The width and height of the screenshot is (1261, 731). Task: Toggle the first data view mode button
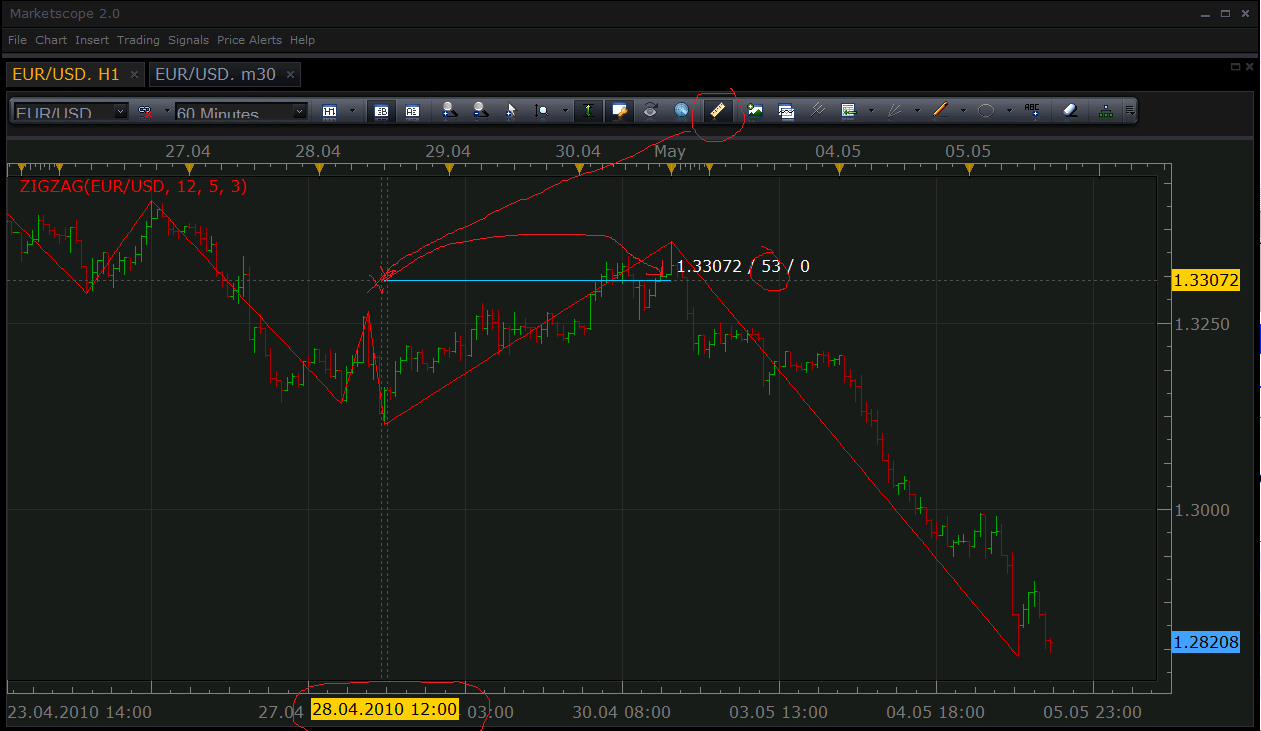pos(381,111)
